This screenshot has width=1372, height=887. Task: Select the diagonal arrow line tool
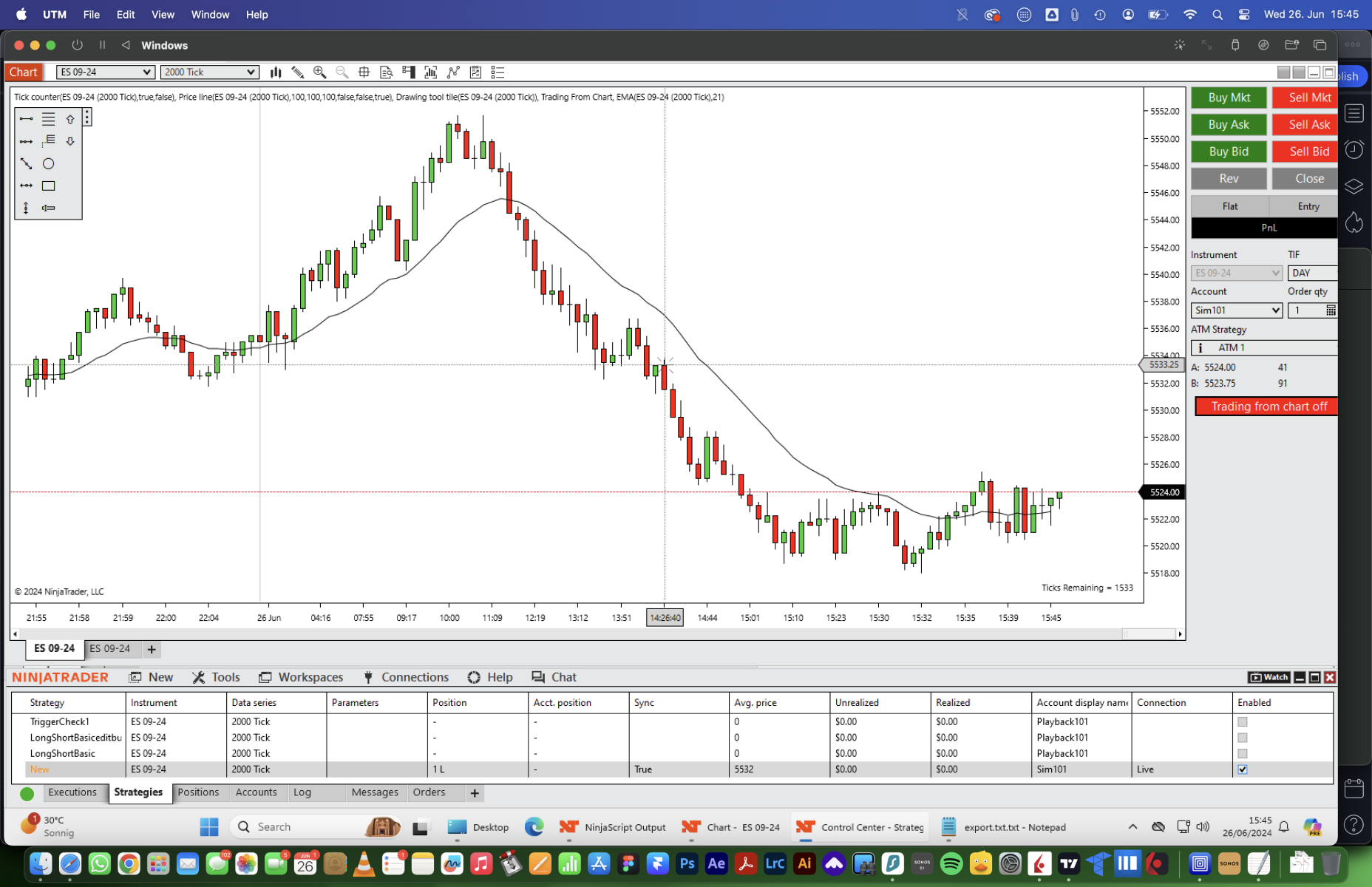[x=27, y=163]
